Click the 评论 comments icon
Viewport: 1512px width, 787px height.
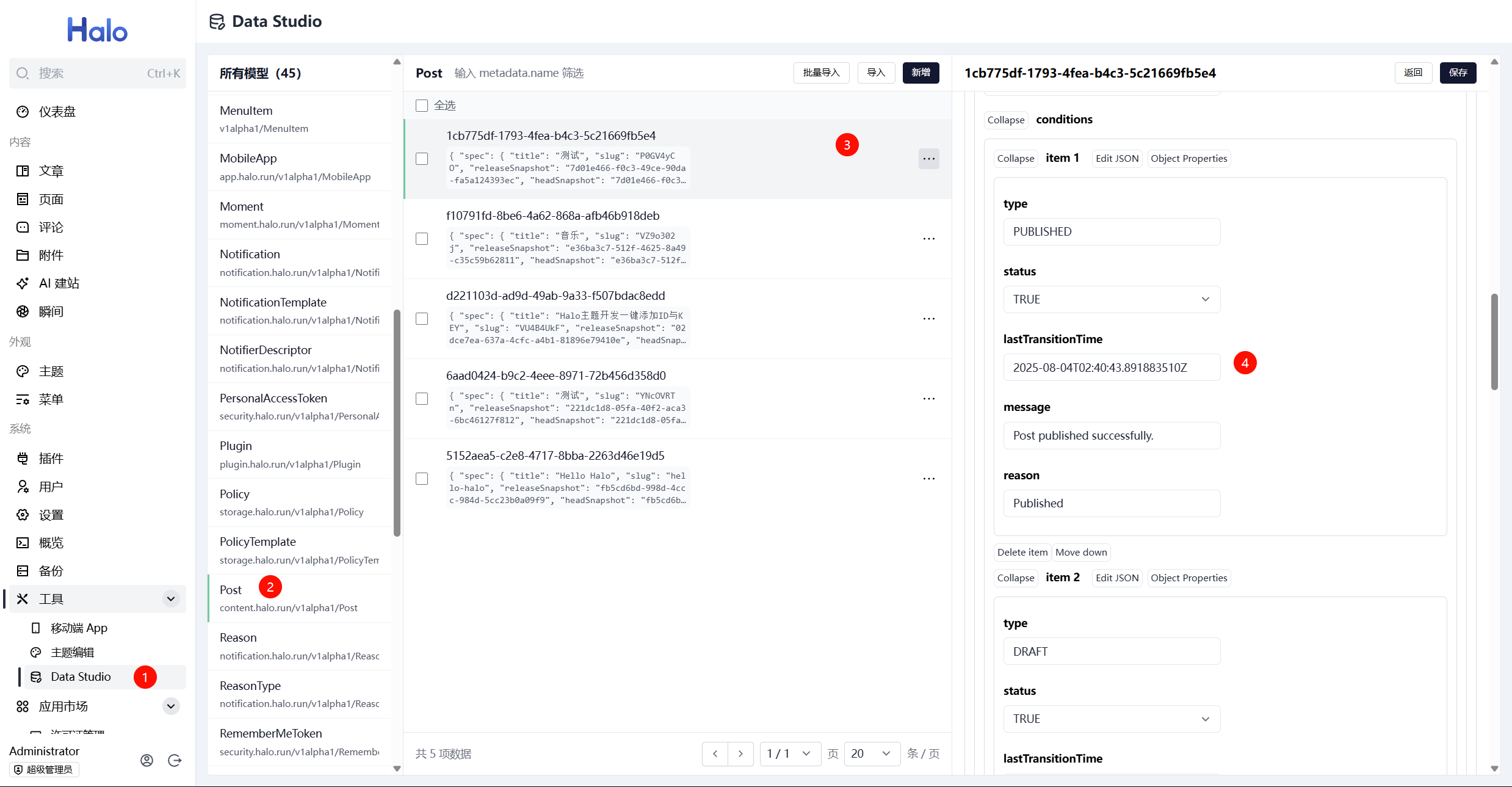[23, 227]
